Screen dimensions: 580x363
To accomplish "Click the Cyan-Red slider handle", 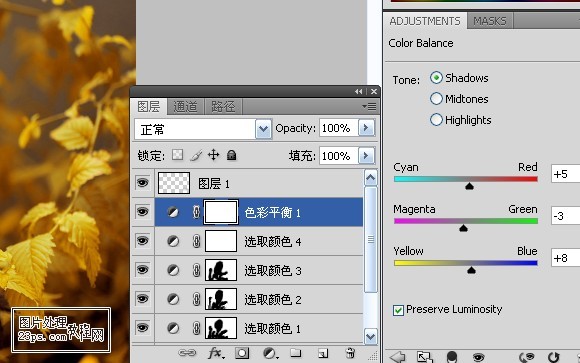I will (469, 186).
